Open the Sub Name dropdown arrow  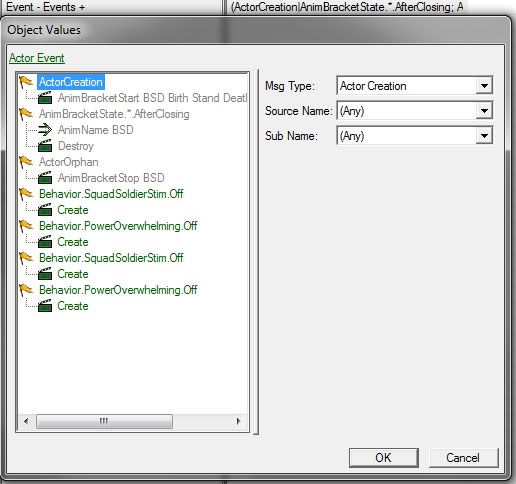484,136
